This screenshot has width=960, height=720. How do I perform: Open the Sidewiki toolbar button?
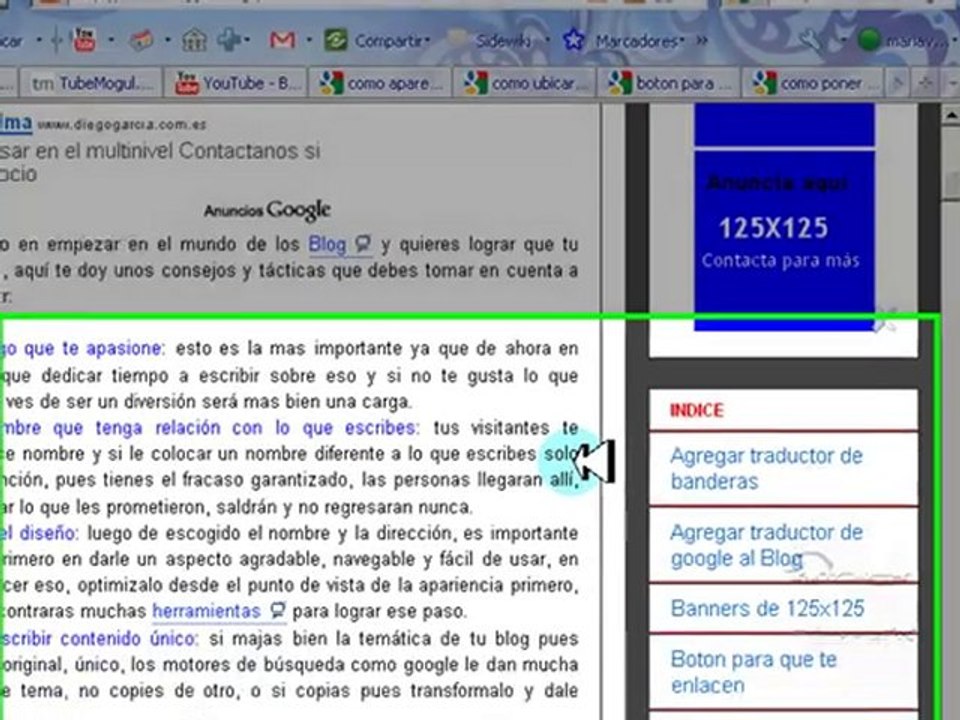[493, 41]
